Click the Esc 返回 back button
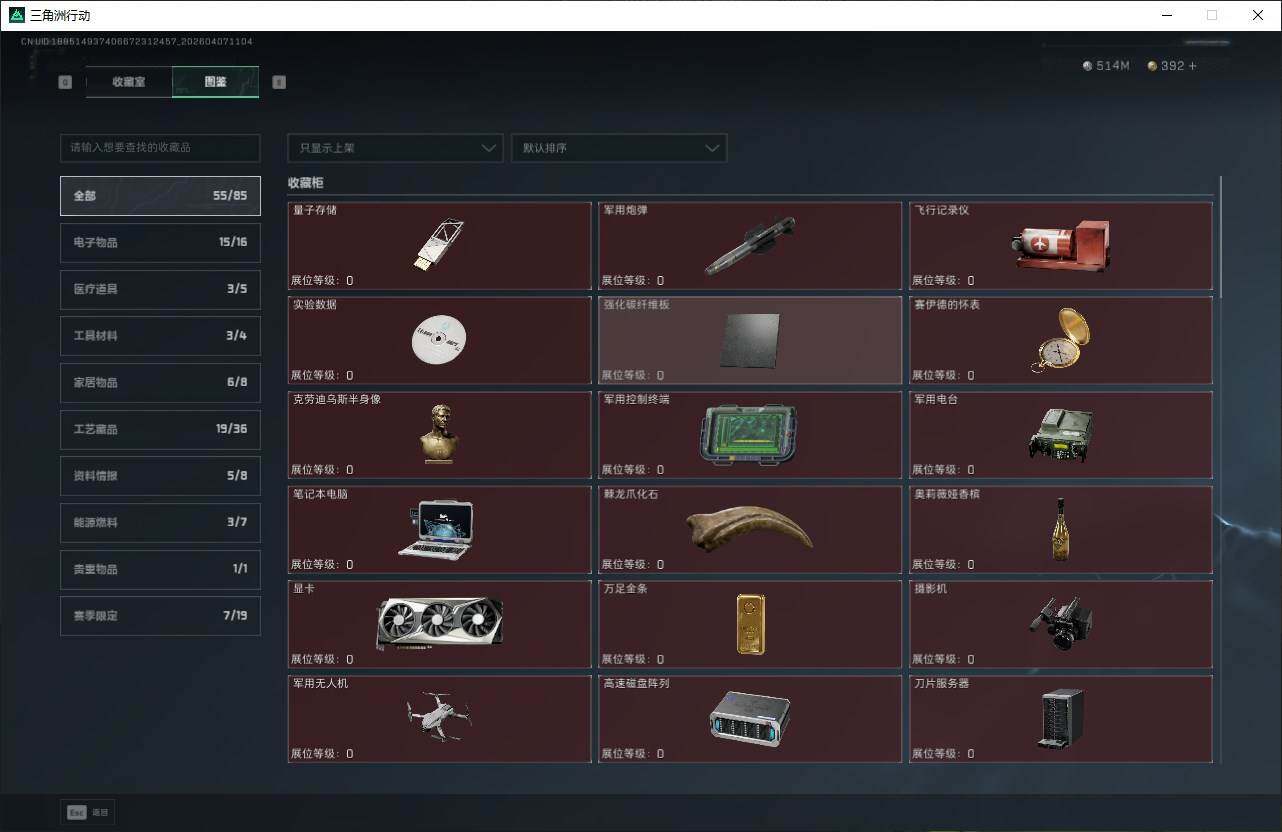Image resolution: width=1282 pixels, height=832 pixels. pyautogui.click(x=88, y=812)
